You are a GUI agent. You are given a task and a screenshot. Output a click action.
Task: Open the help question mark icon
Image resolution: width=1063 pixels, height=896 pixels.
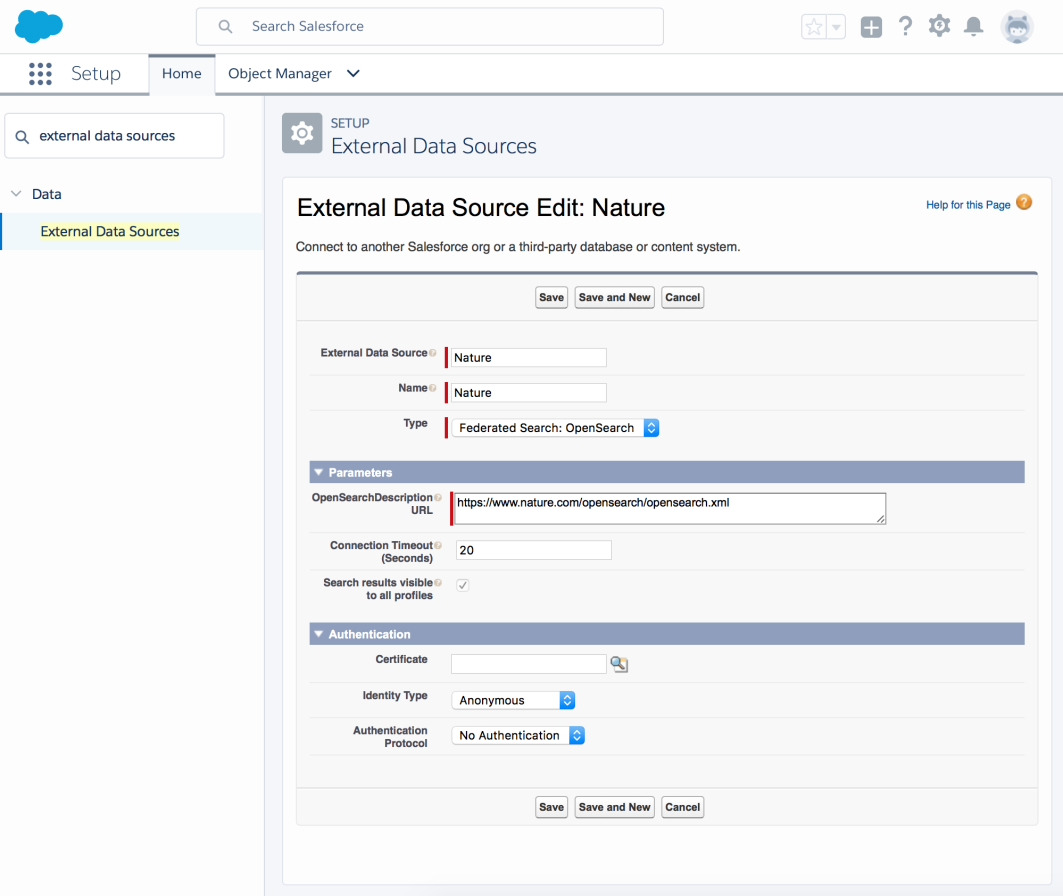905,26
